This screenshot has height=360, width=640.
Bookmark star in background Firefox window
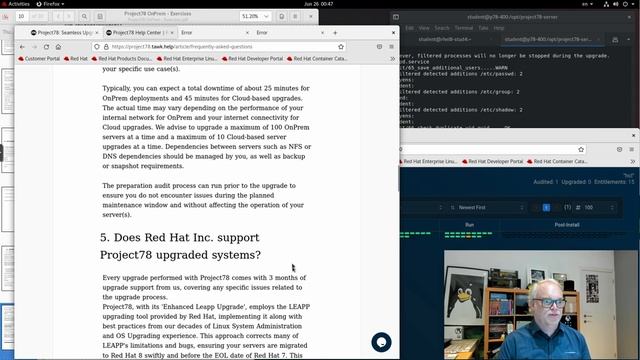point(581,150)
